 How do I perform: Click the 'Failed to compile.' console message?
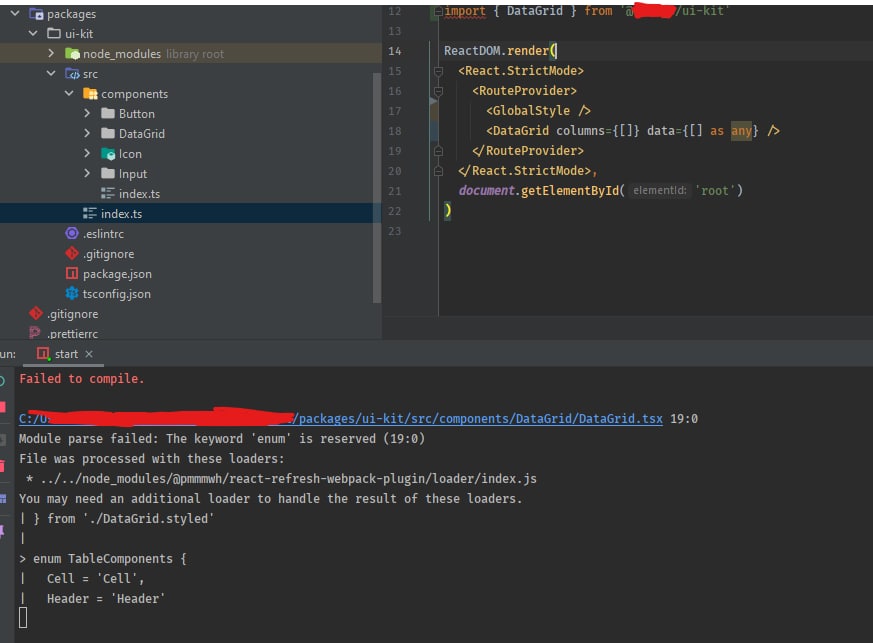[82, 379]
